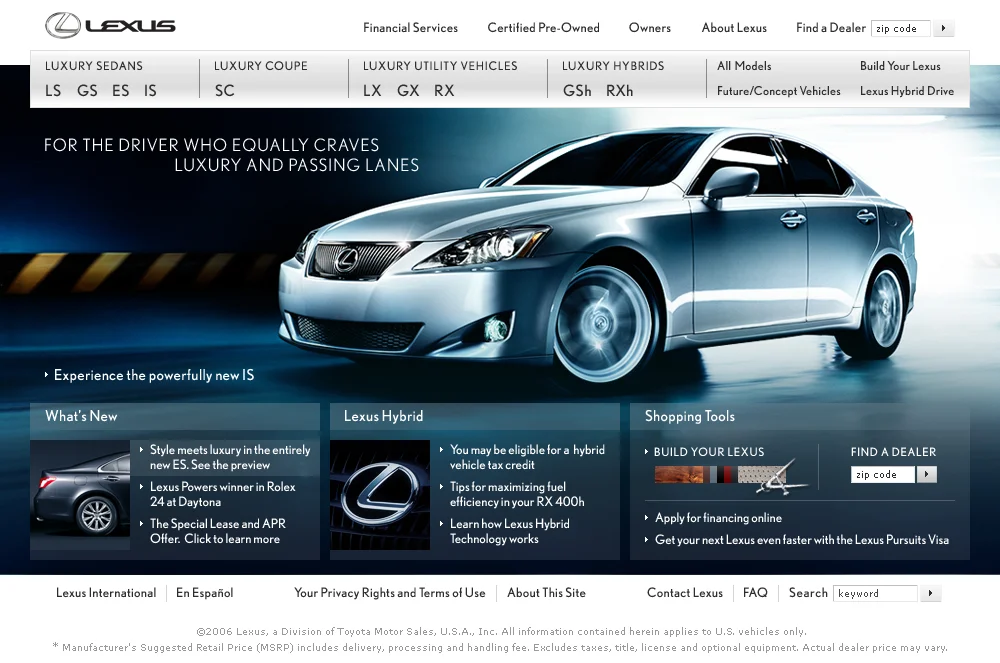Select the GSh hybrid model

tap(577, 91)
